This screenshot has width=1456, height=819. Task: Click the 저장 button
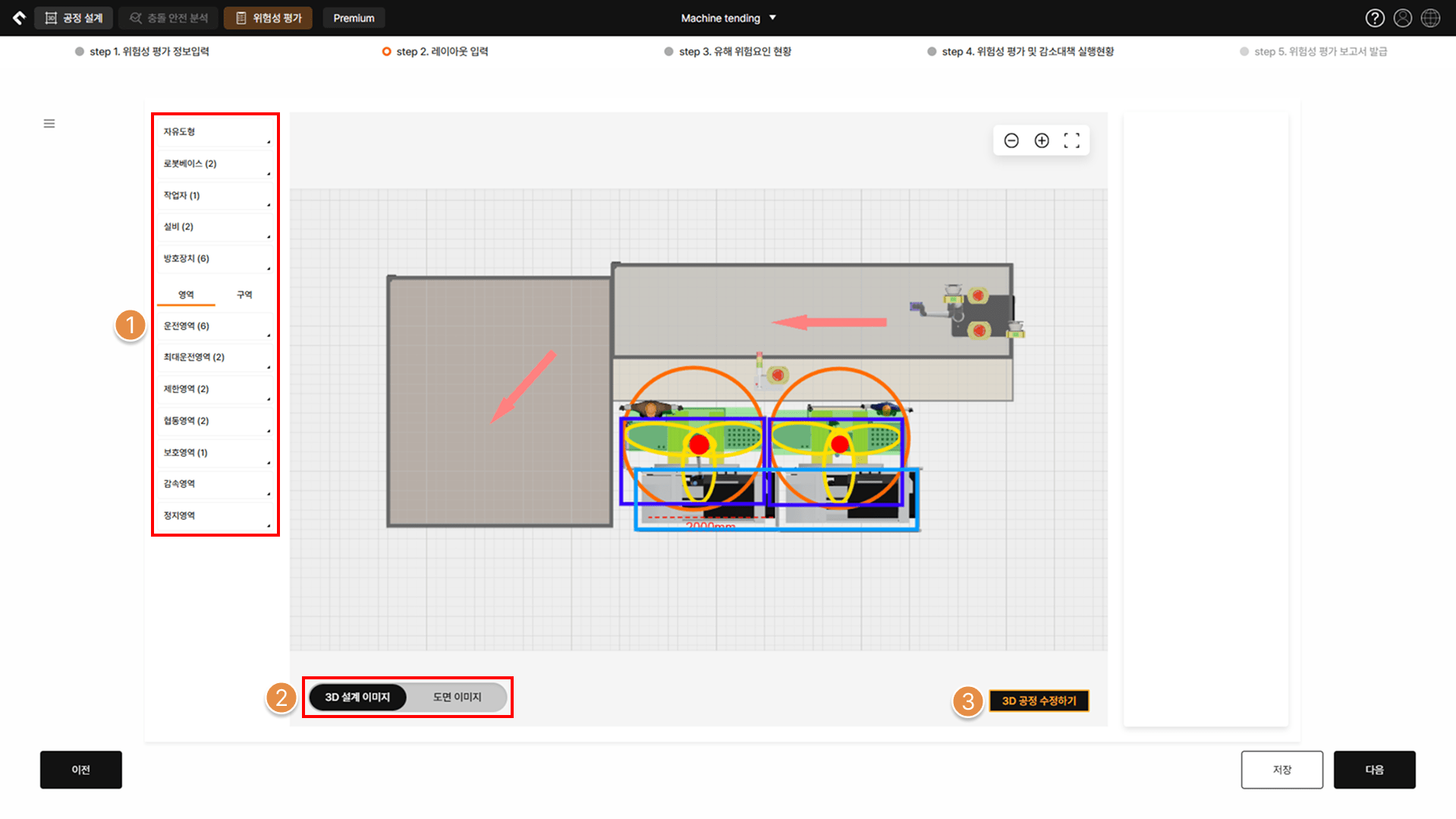tap(1281, 770)
